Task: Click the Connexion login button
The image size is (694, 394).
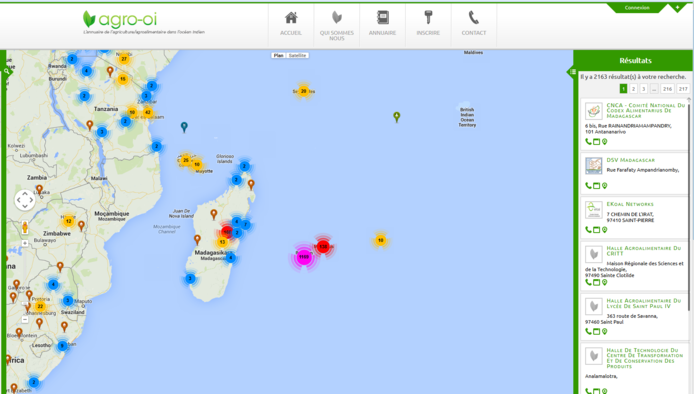Action: (637, 8)
